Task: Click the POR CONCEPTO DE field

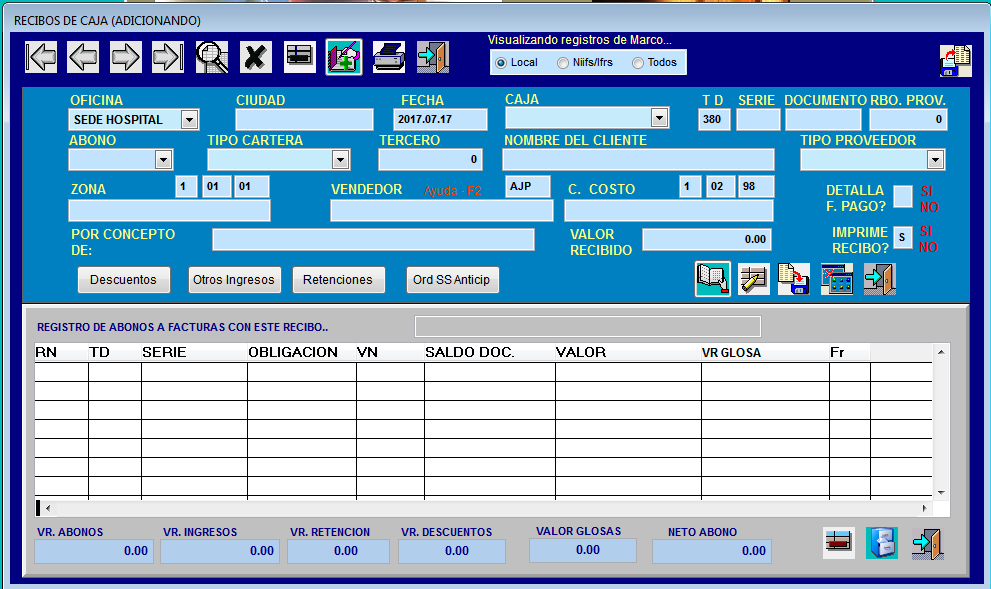Action: point(373,240)
